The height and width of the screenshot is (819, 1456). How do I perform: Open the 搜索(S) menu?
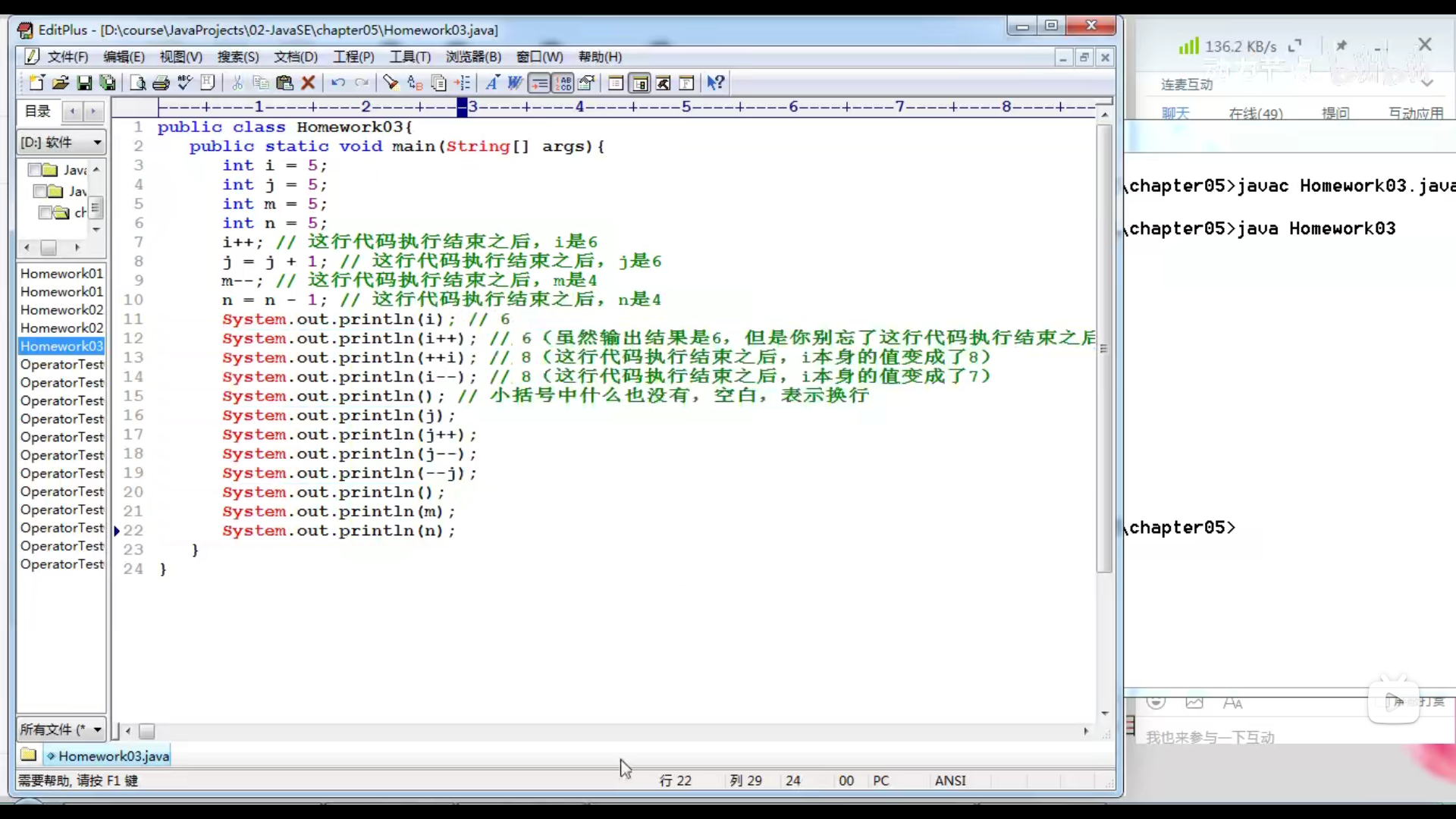point(238,57)
